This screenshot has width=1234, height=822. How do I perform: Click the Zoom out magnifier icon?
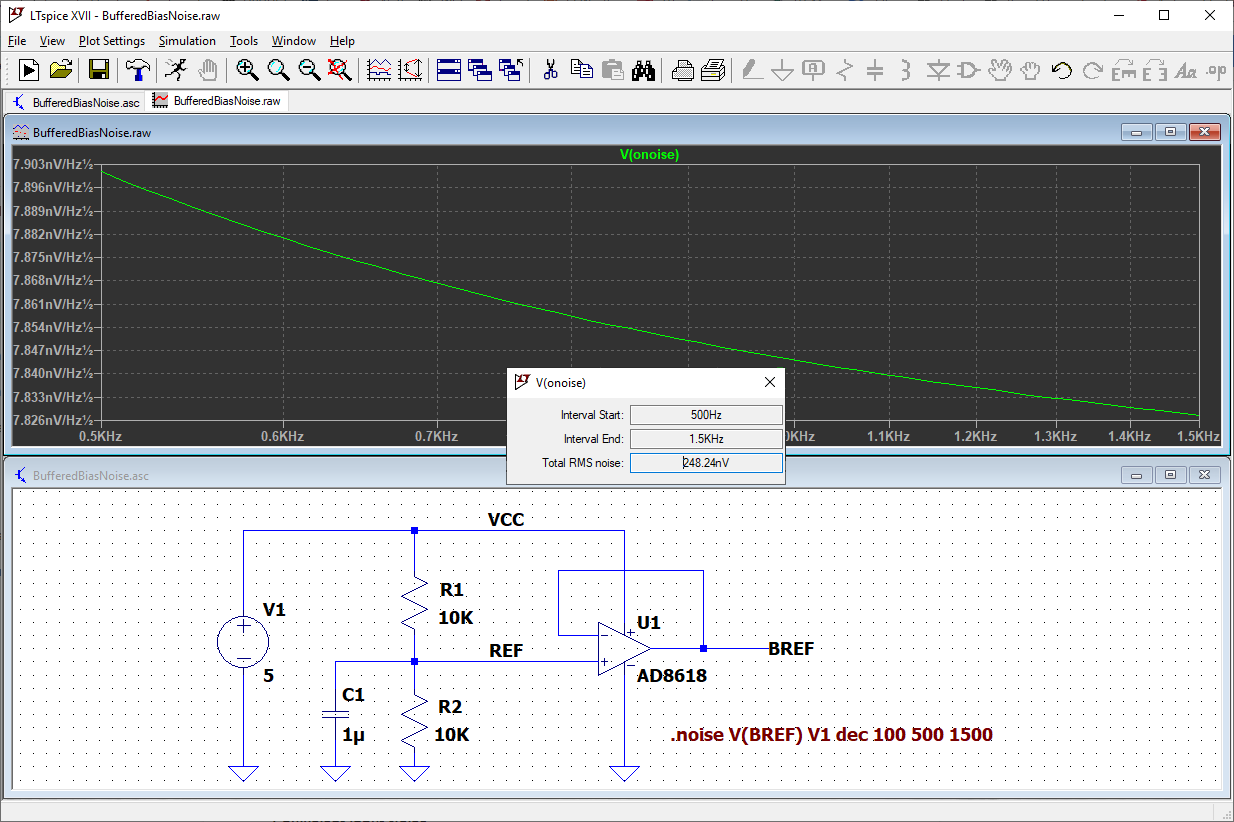tap(309, 70)
